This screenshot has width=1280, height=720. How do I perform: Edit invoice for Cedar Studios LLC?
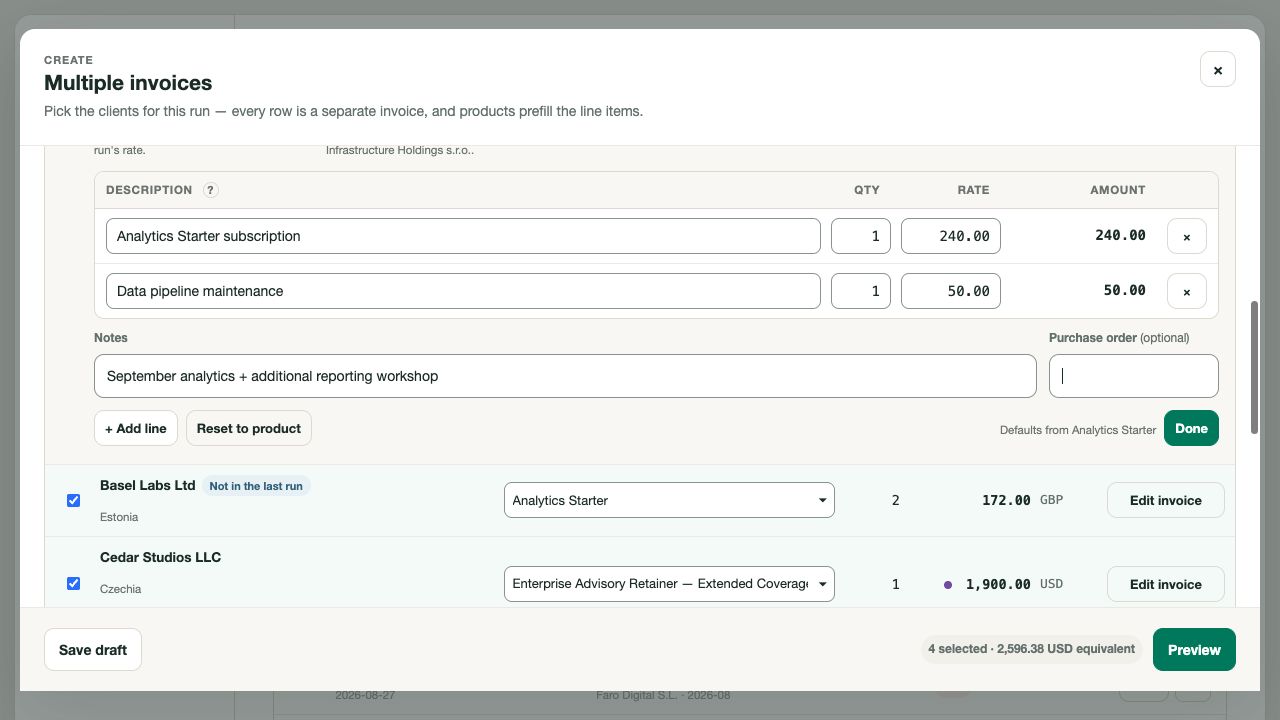point(1165,584)
